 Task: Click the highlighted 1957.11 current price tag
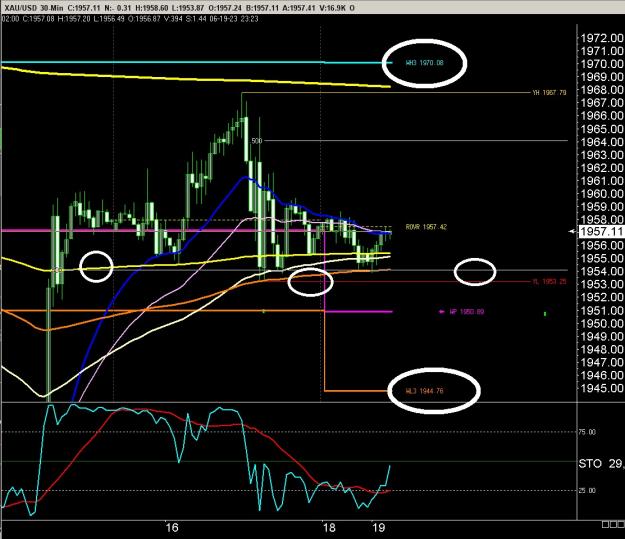601,231
